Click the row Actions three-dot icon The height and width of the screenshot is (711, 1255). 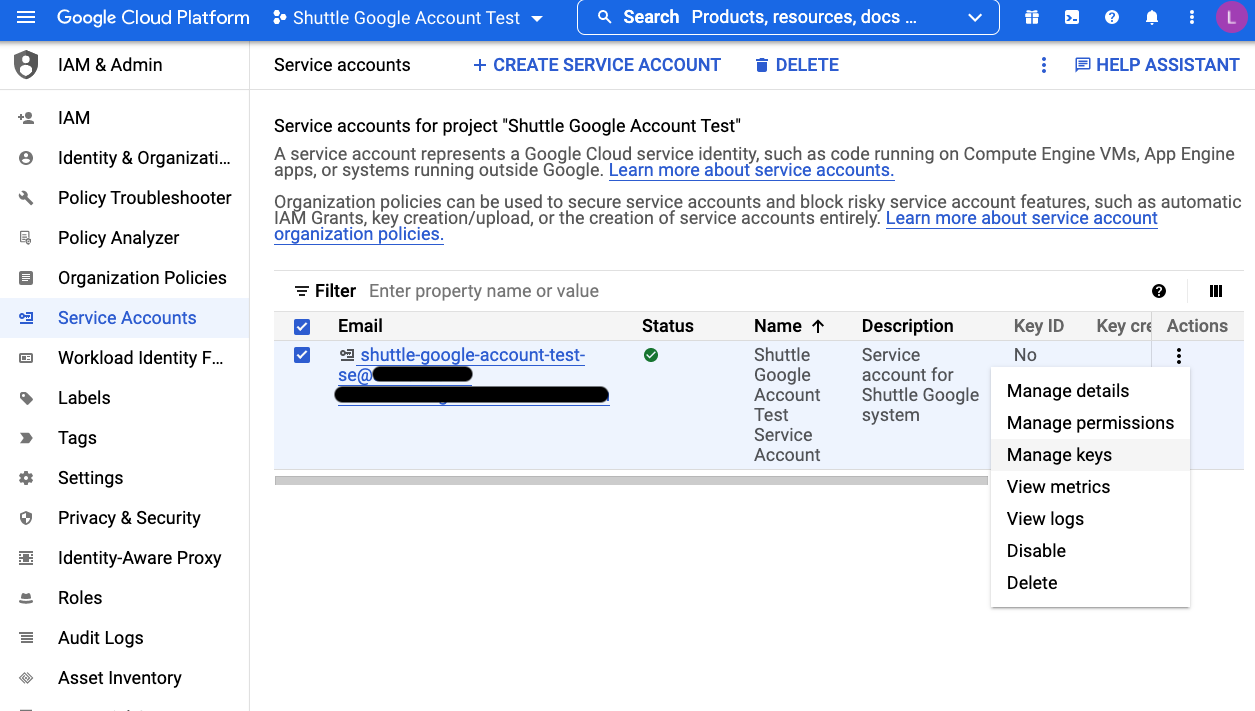1179,356
